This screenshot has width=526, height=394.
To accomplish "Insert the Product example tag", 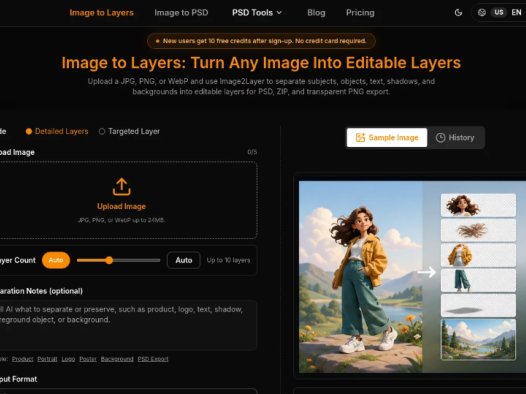I will pos(22,359).
